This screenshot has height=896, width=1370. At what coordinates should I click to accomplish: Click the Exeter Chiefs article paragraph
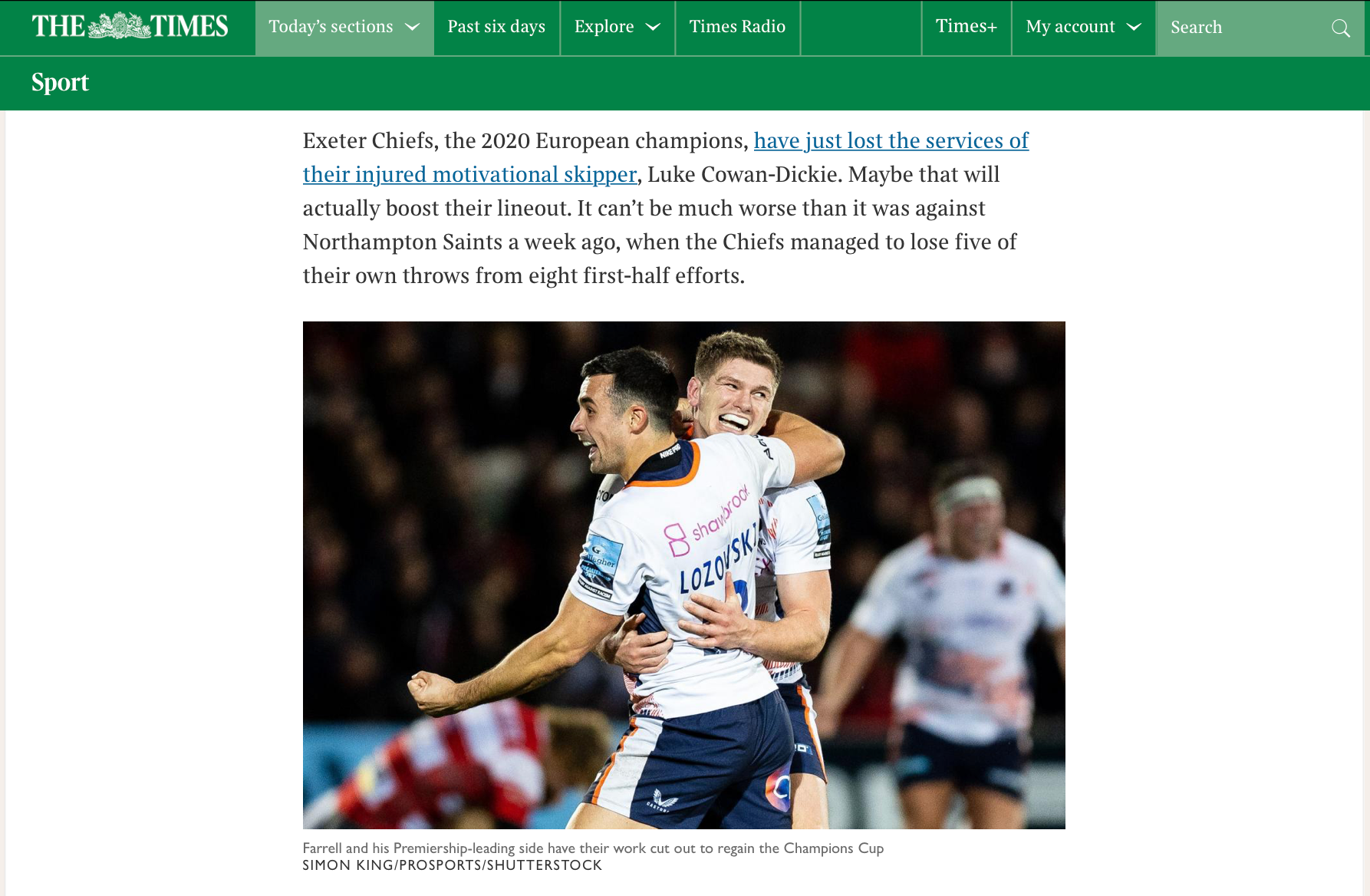tap(666, 208)
